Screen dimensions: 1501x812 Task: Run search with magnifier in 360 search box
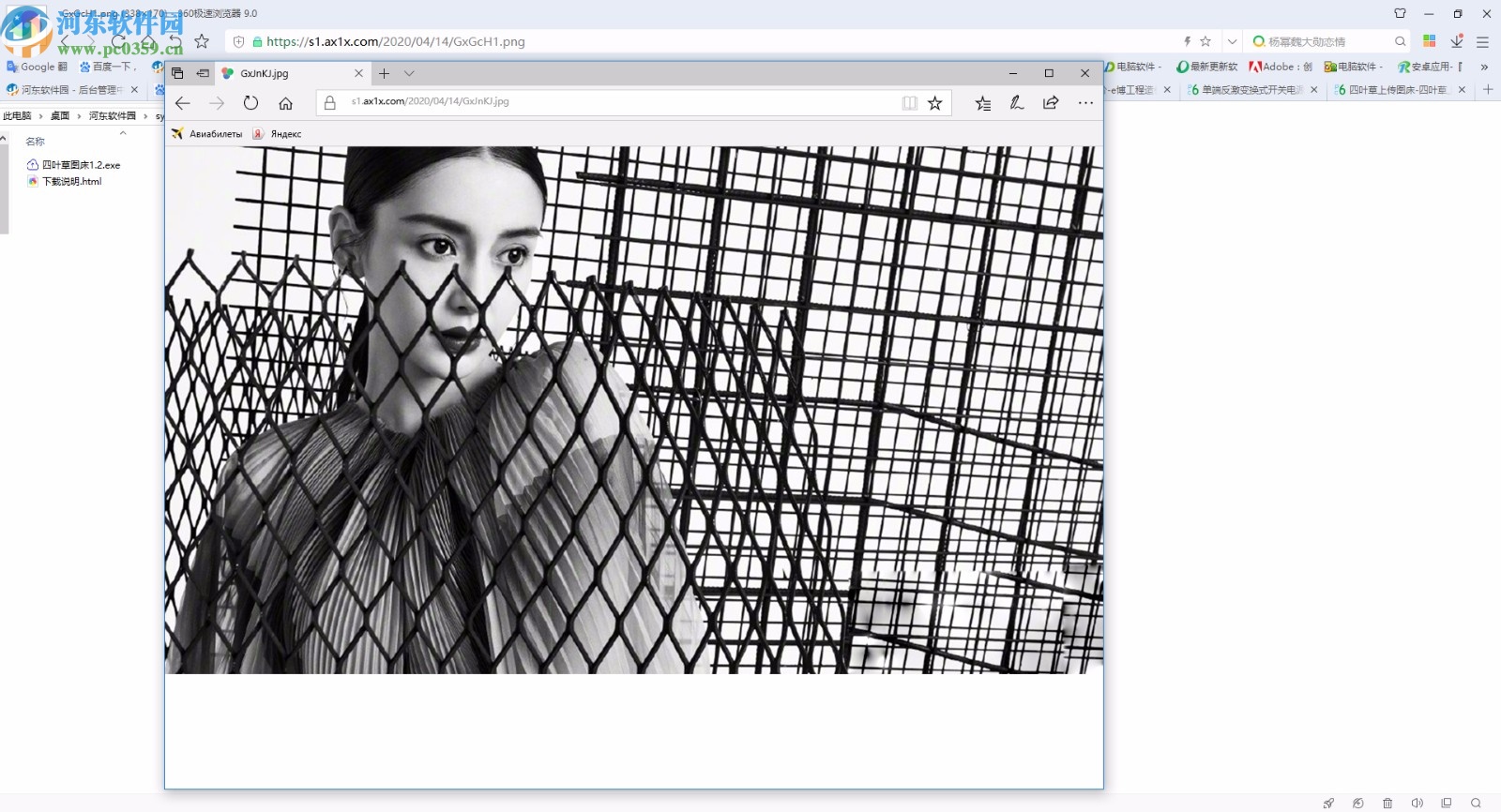click(1401, 41)
